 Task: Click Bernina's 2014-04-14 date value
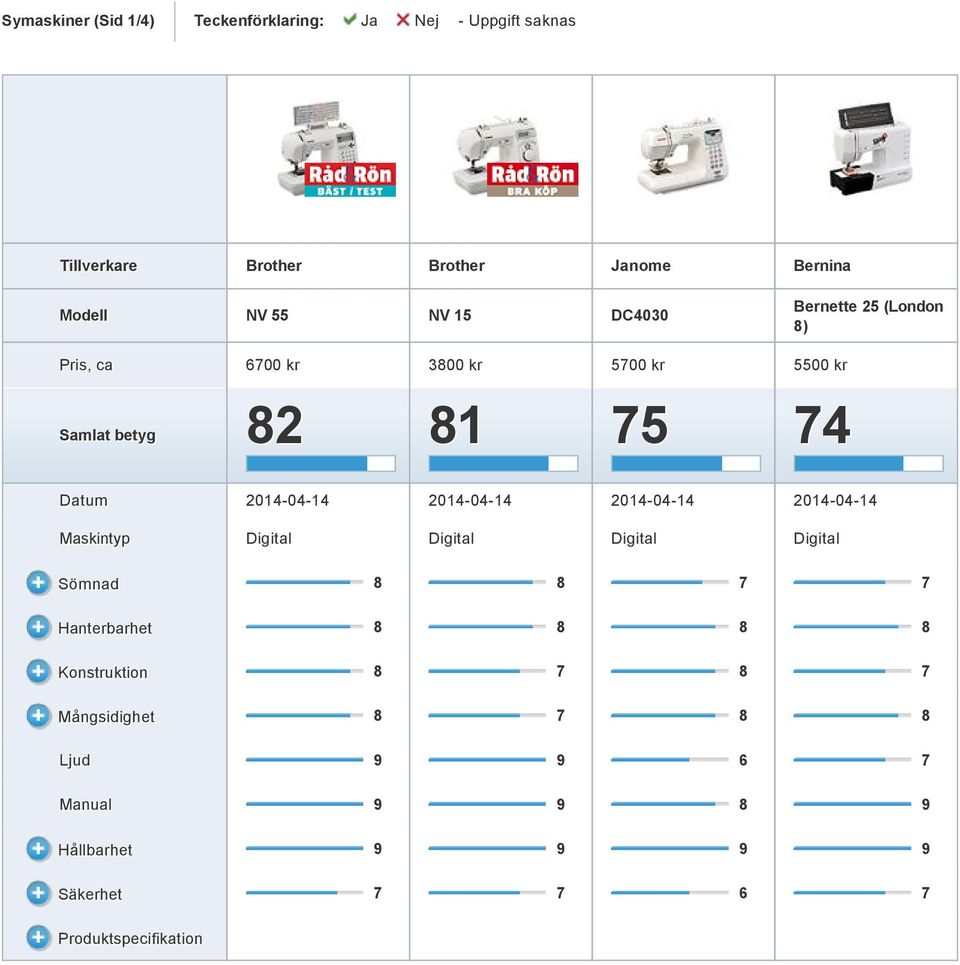835,500
